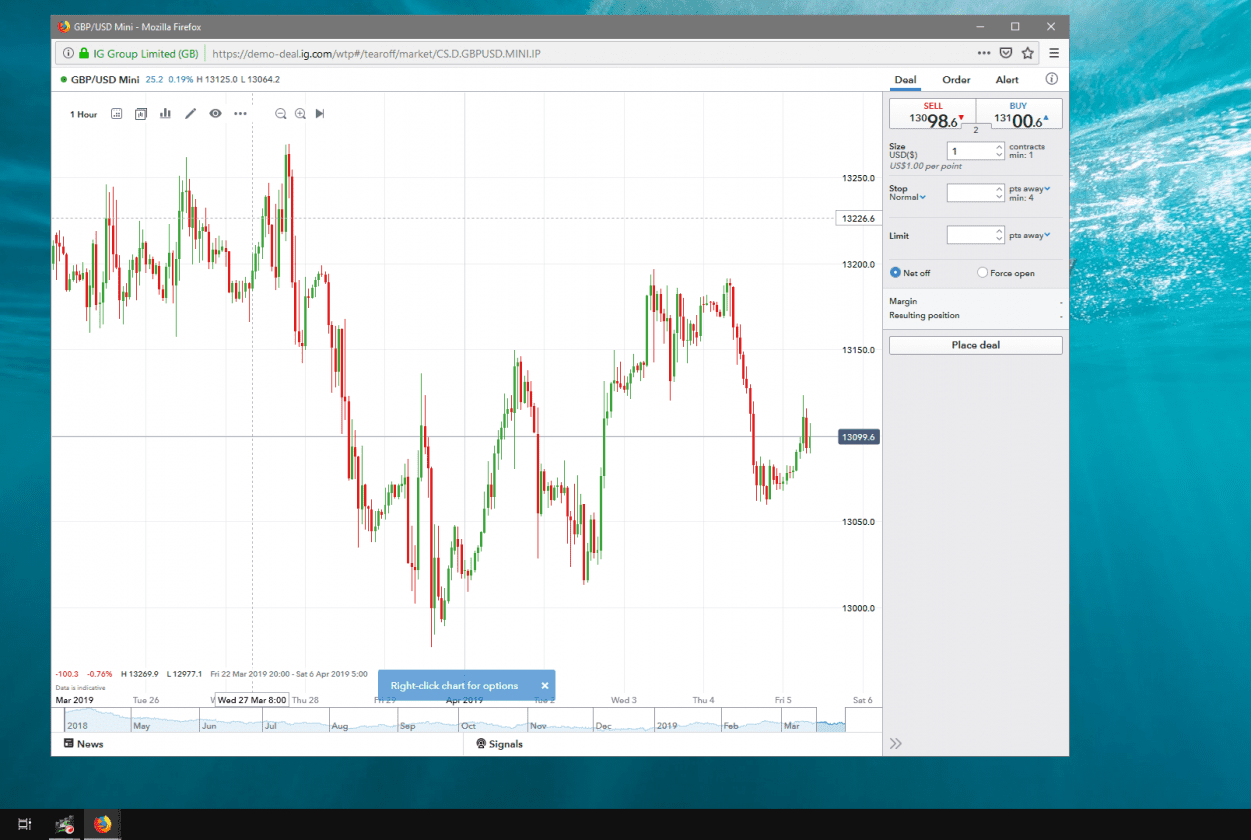This screenshot has width=1251, height=840.
Task: Jump to latest candle with skip arrow
Action: coord(320,114)
